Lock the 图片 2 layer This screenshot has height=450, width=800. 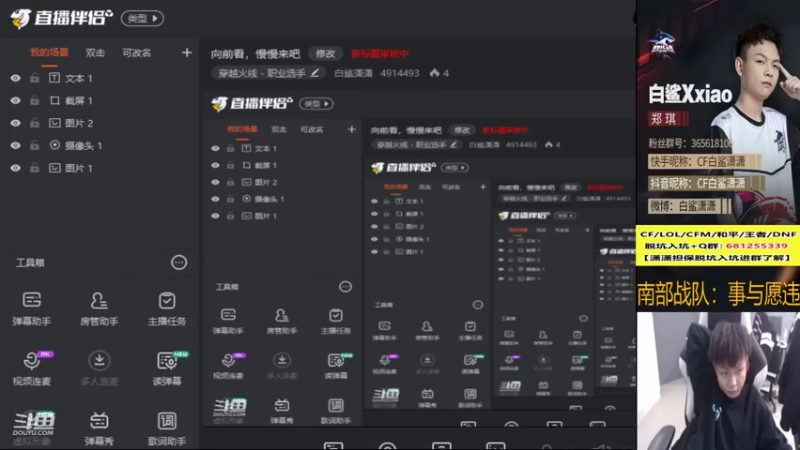point(34,123)
